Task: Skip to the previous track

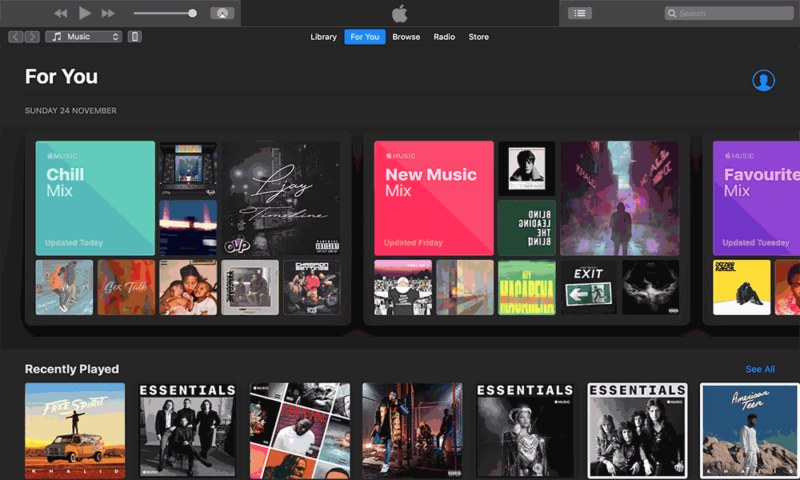Action: pos(61,13)
